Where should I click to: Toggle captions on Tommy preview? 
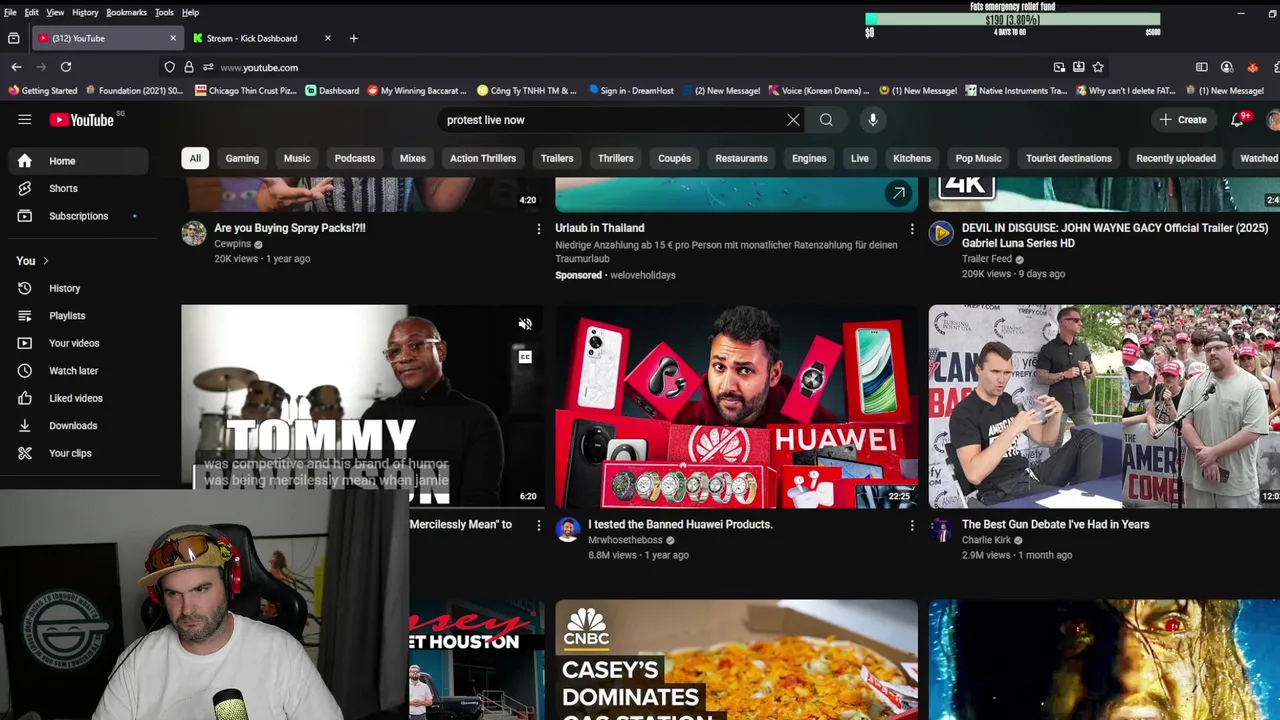tap(525, 357)
